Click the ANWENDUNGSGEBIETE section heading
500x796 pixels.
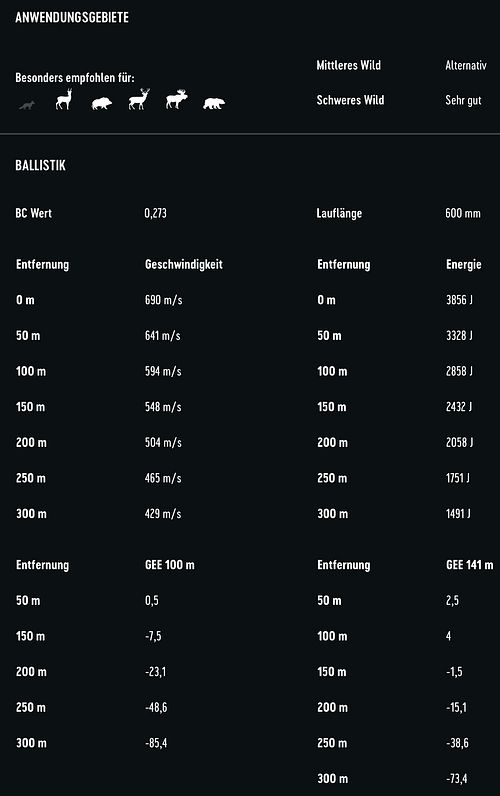(x=72, y=17)
